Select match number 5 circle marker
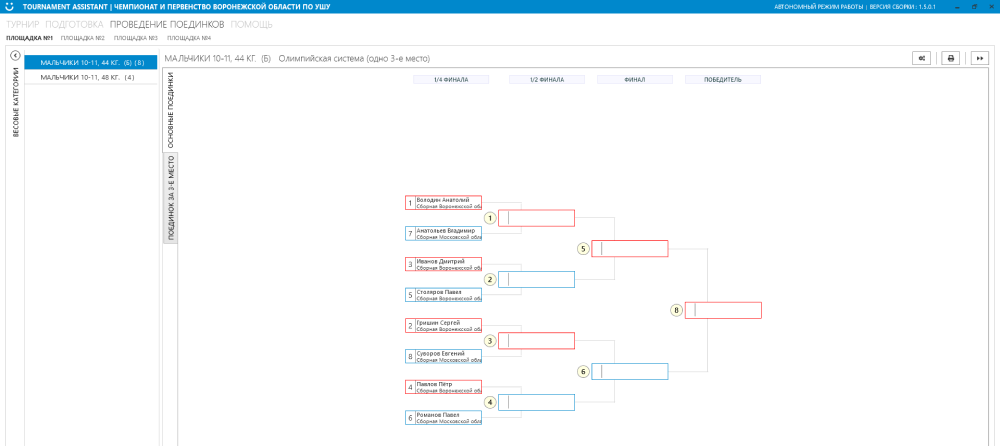The width and height of the screenshot is (1000, 446). point(583,248)
